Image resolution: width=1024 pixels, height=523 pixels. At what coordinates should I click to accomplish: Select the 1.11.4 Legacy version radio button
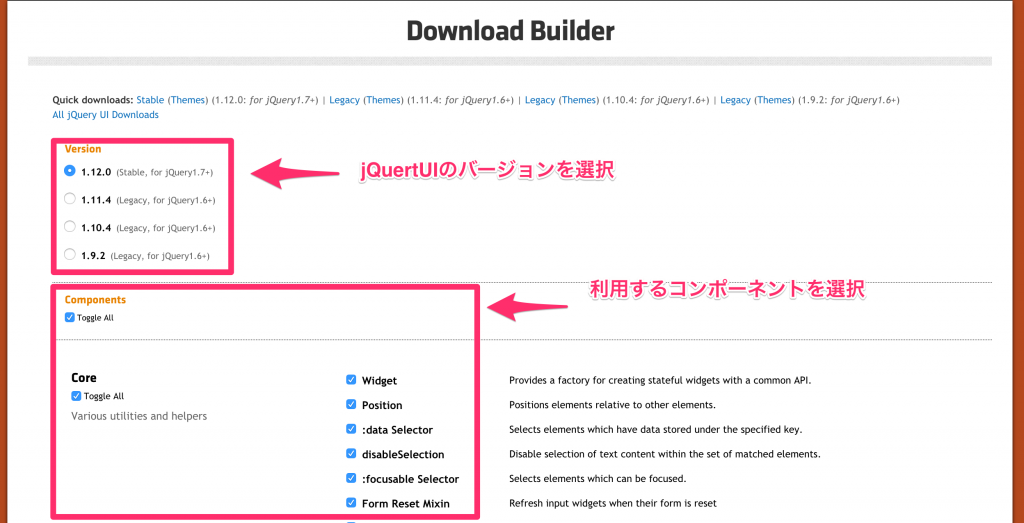coord(70,198)
